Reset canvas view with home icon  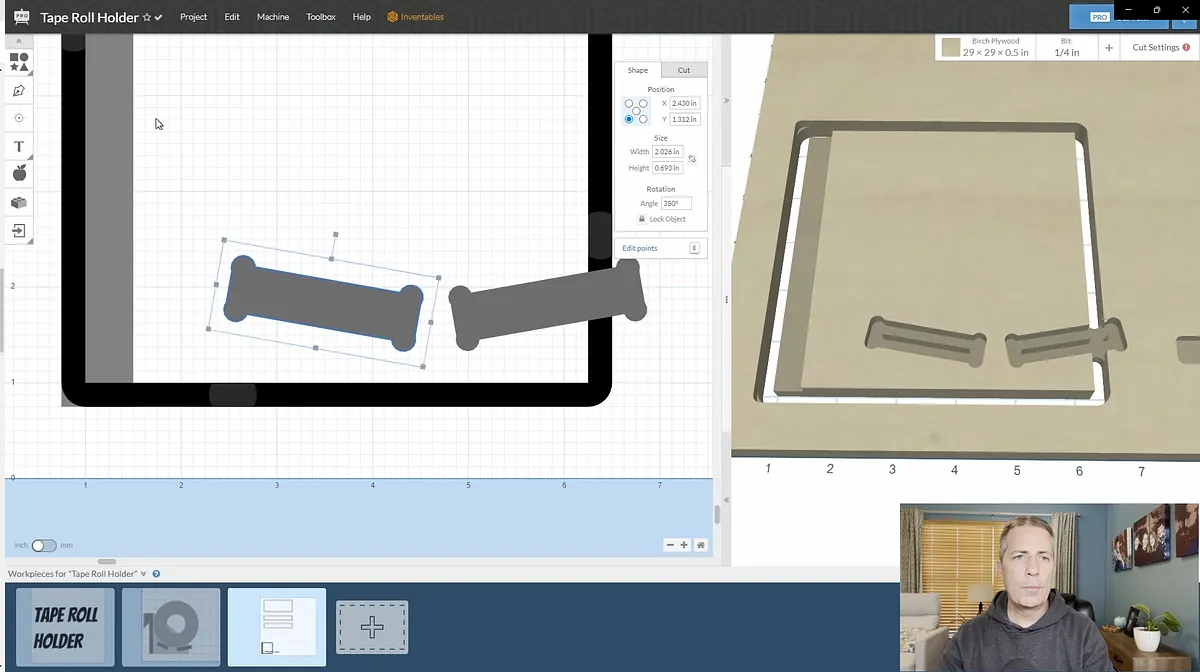pyautogui.click(x=701, y=545)
